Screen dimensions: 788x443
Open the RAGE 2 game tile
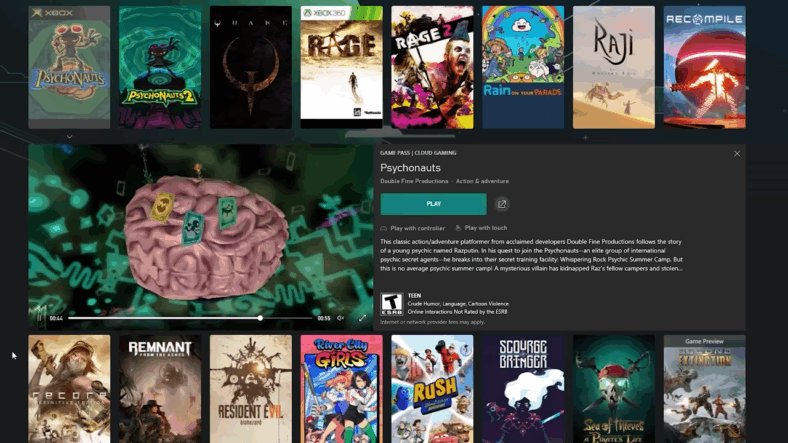click(x=432, y=67)
